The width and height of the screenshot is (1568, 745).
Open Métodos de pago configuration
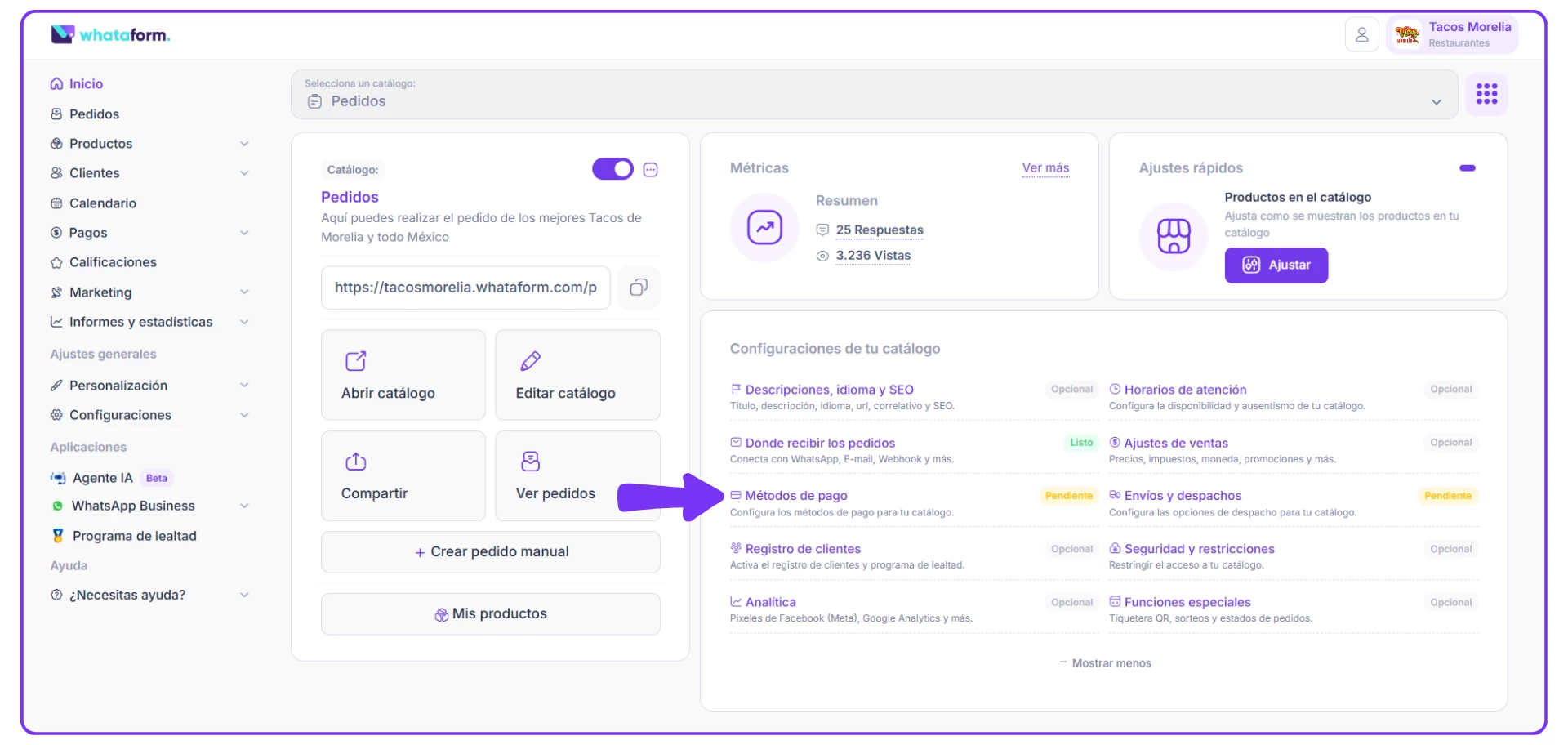pyautogui.click(x=795, y=496)
